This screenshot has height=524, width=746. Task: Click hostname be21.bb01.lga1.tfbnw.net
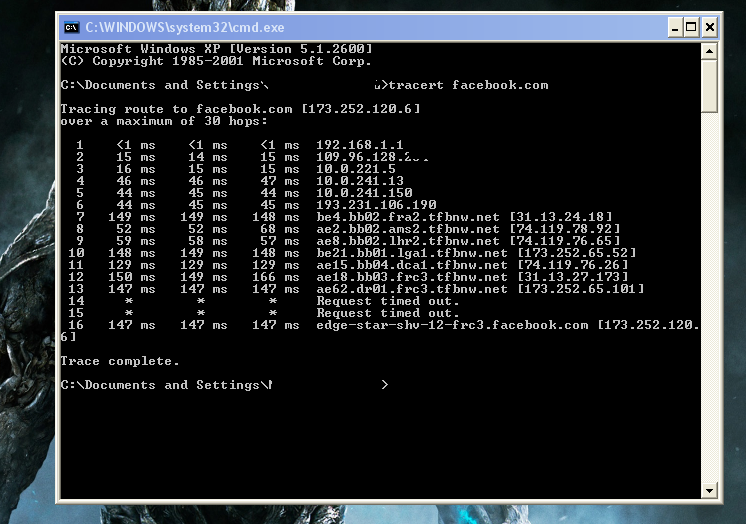[412, 253]
